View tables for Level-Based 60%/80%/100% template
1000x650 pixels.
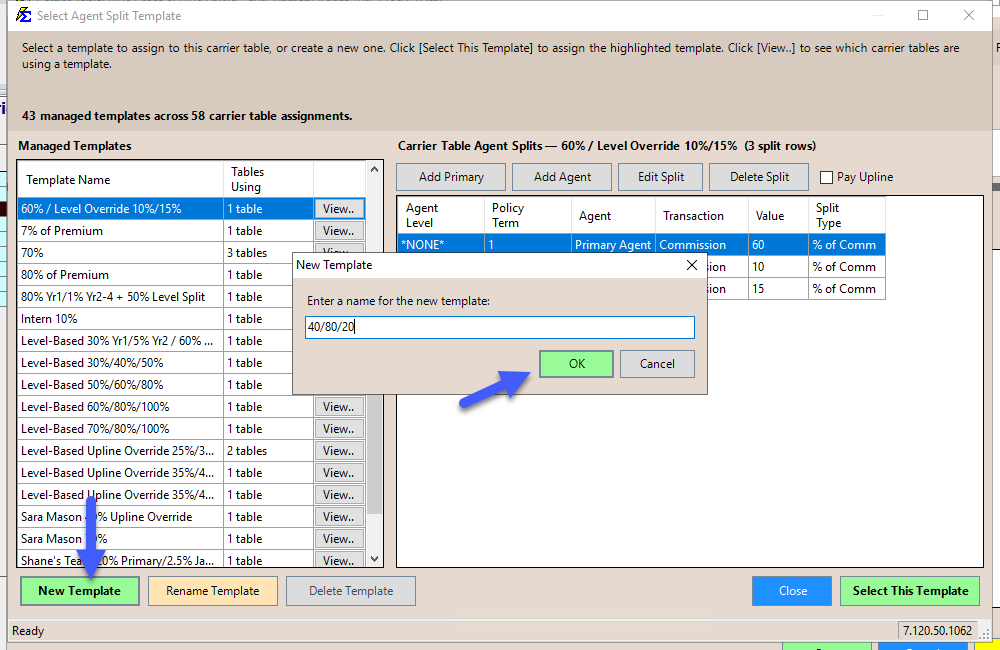click(338, 407)
